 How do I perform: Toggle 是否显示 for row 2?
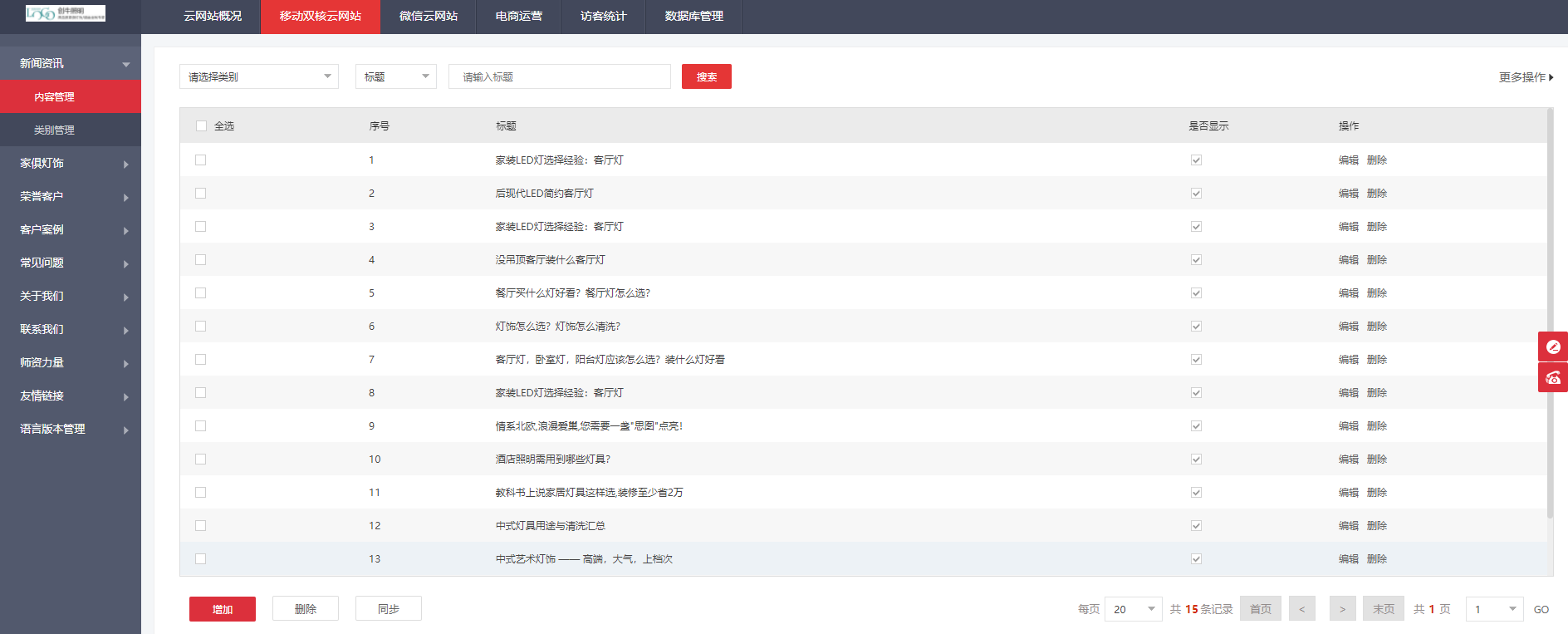[1196, 193]
